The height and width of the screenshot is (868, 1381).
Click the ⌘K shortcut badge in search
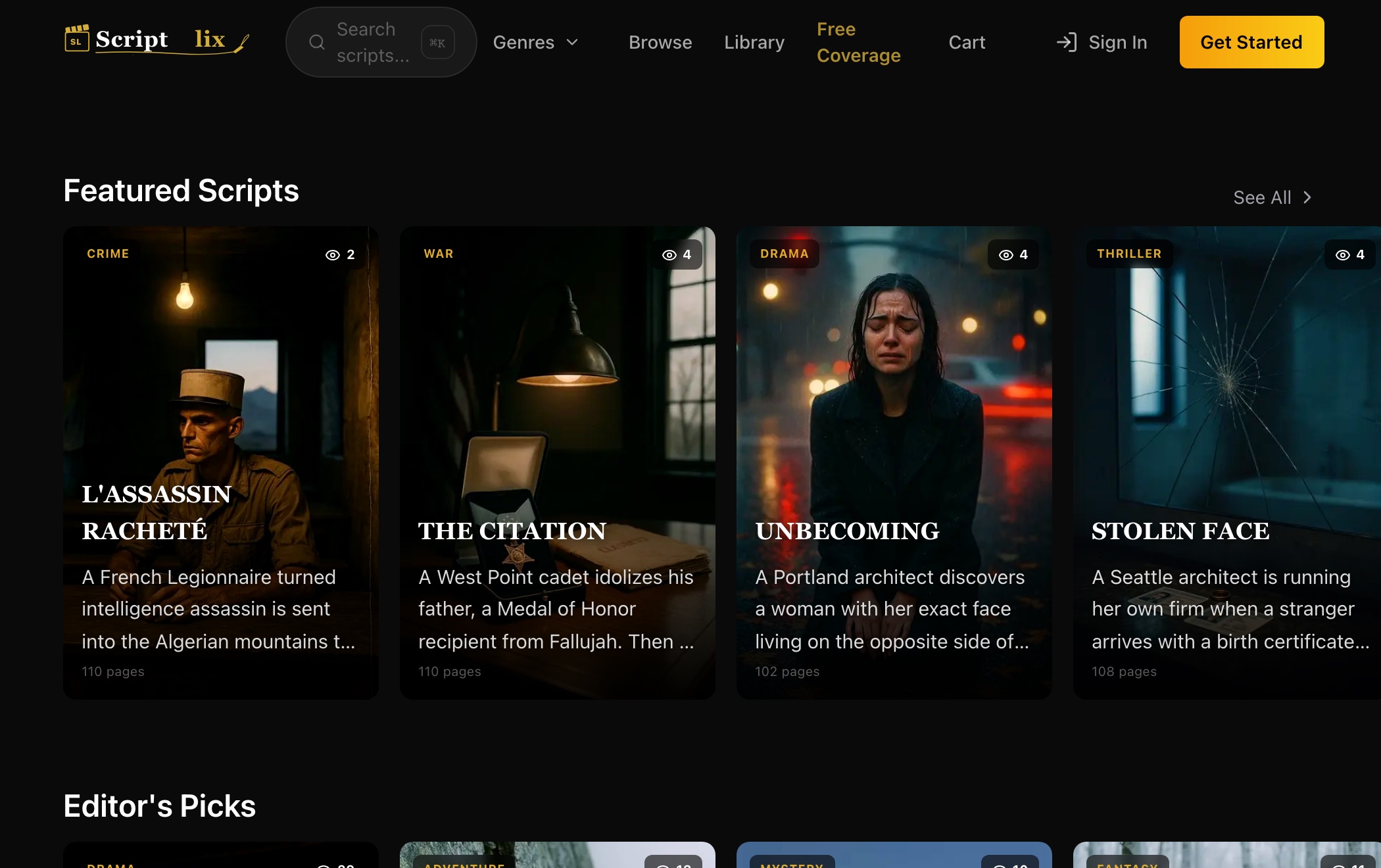coord(437,42)
